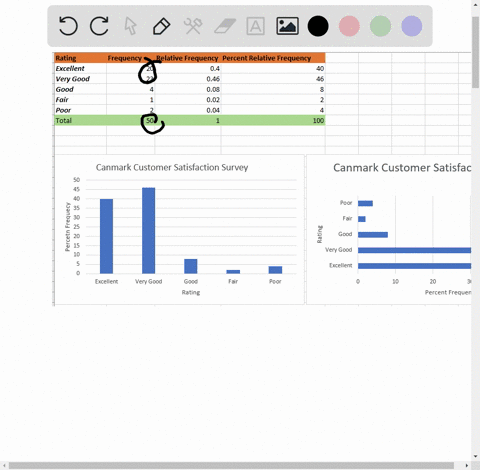Click the undo arrow icon
480x470 pixels.
click(x=68, y=26)
